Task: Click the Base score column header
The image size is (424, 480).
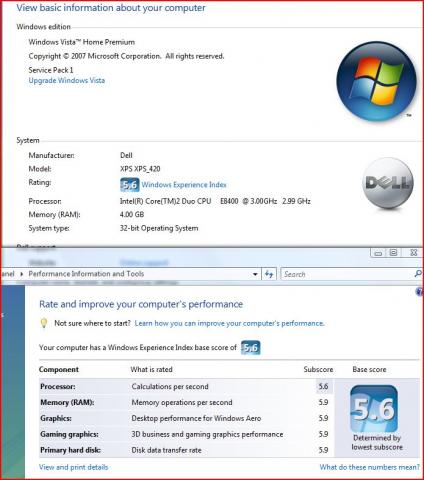Action: [x=369, y=369]
